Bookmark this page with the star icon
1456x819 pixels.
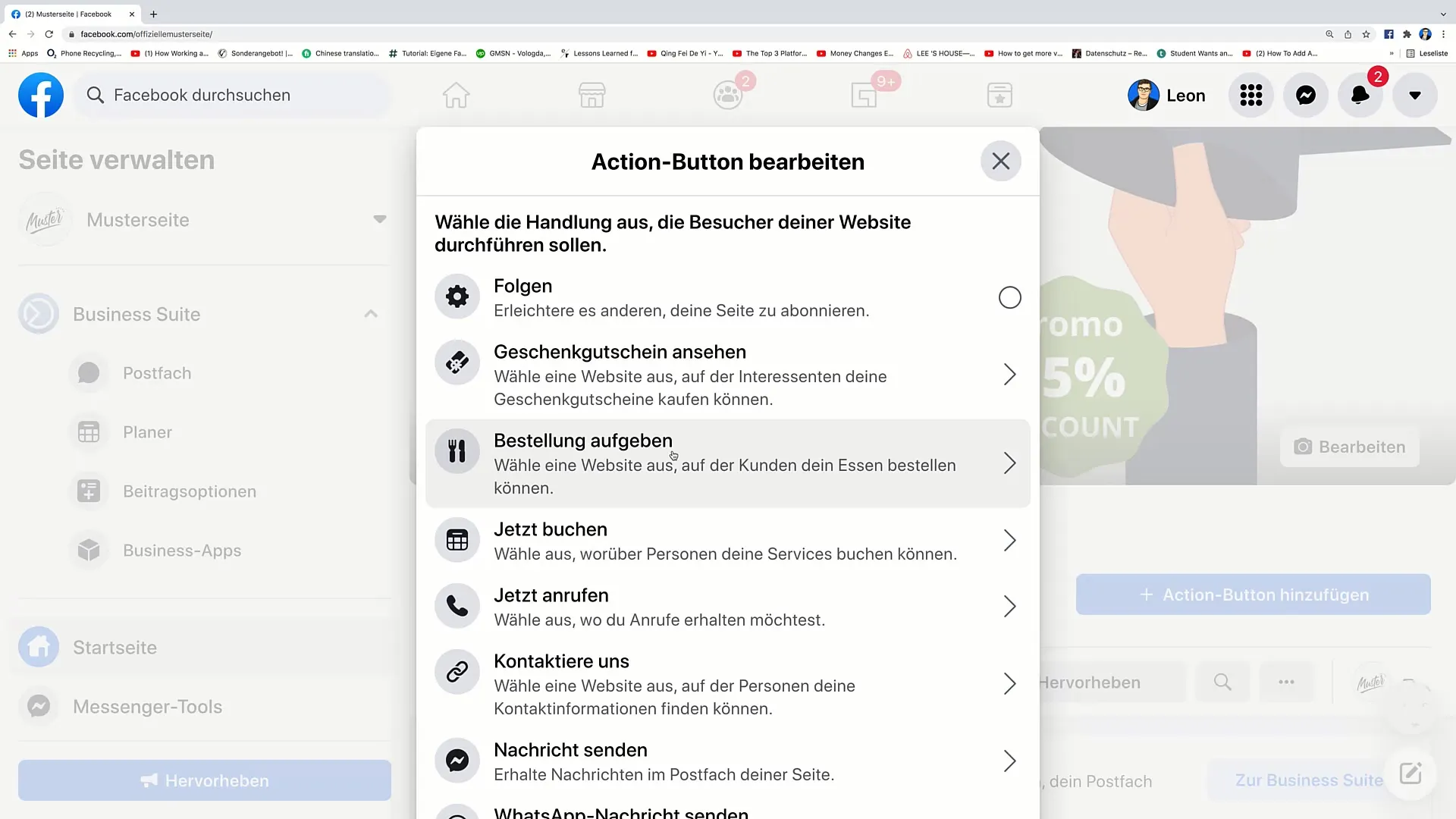[1366, 34]
